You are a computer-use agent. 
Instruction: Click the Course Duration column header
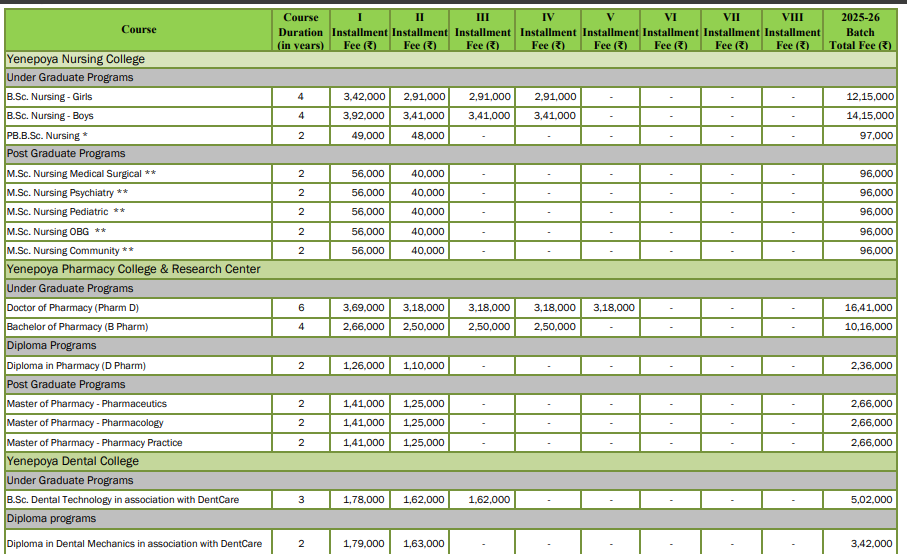(x=301, y=31)
